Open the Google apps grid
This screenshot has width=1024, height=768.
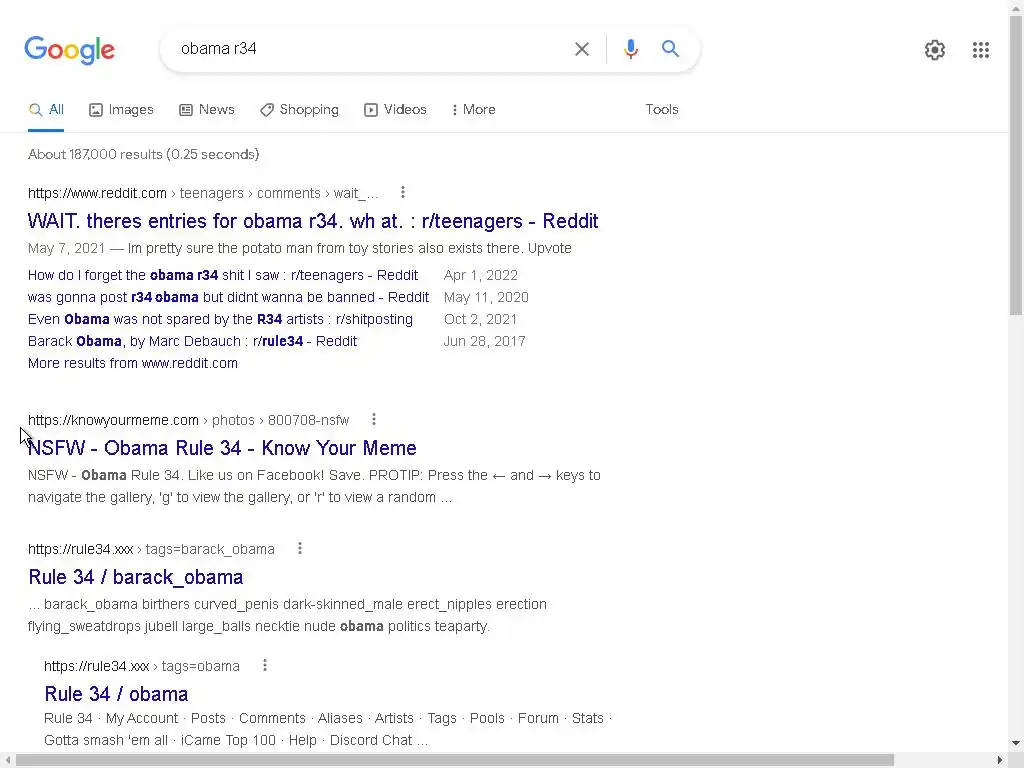(x=980, y=50)
